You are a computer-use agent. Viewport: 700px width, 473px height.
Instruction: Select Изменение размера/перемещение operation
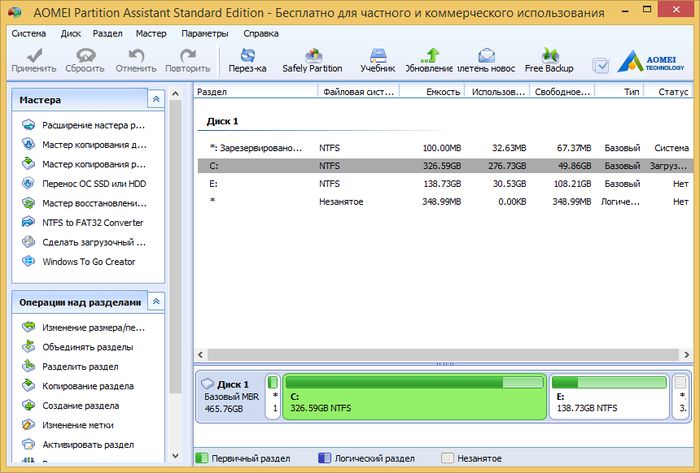pos(83,328)
